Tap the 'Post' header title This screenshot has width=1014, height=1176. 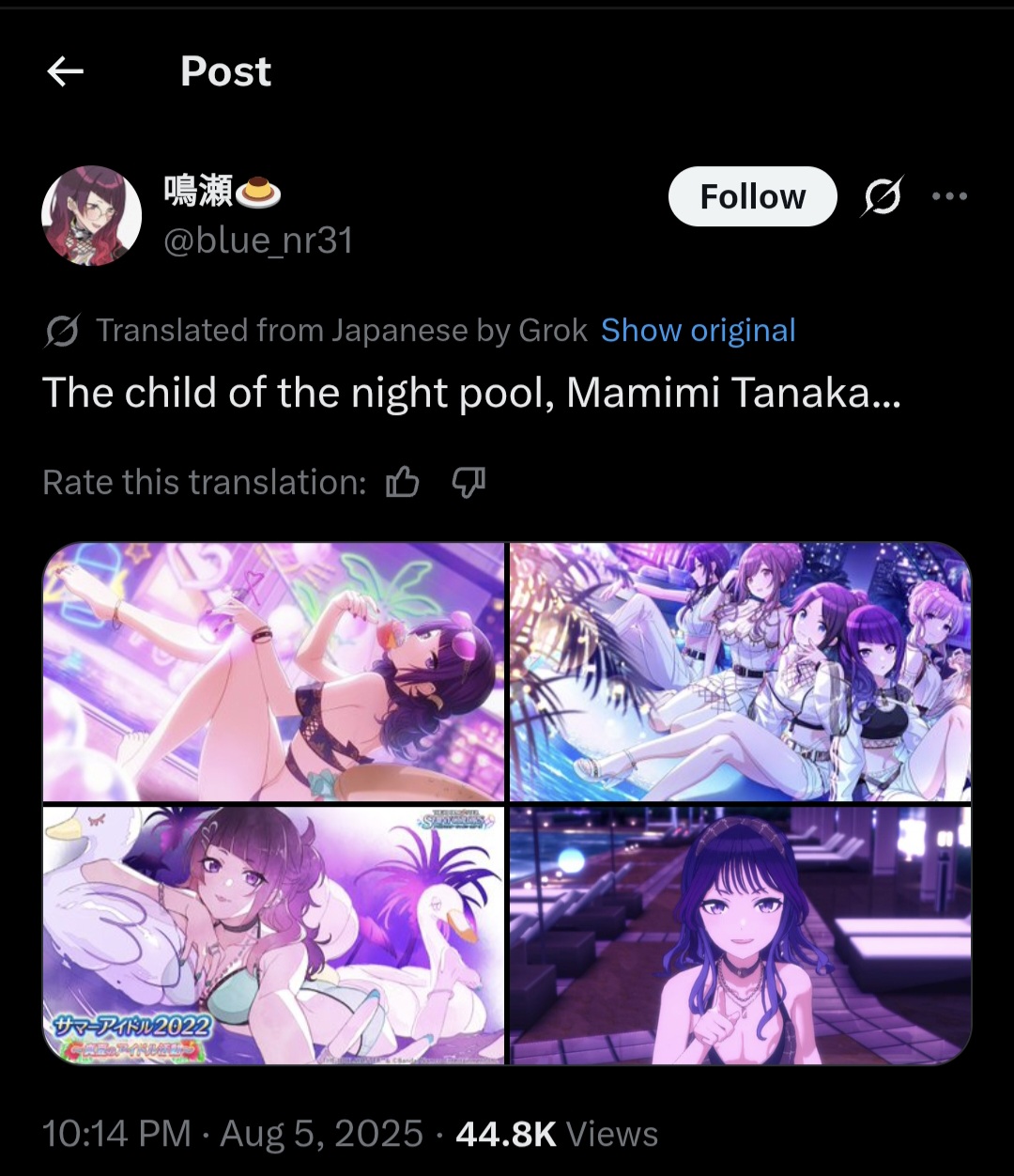[x=225, y=70]
